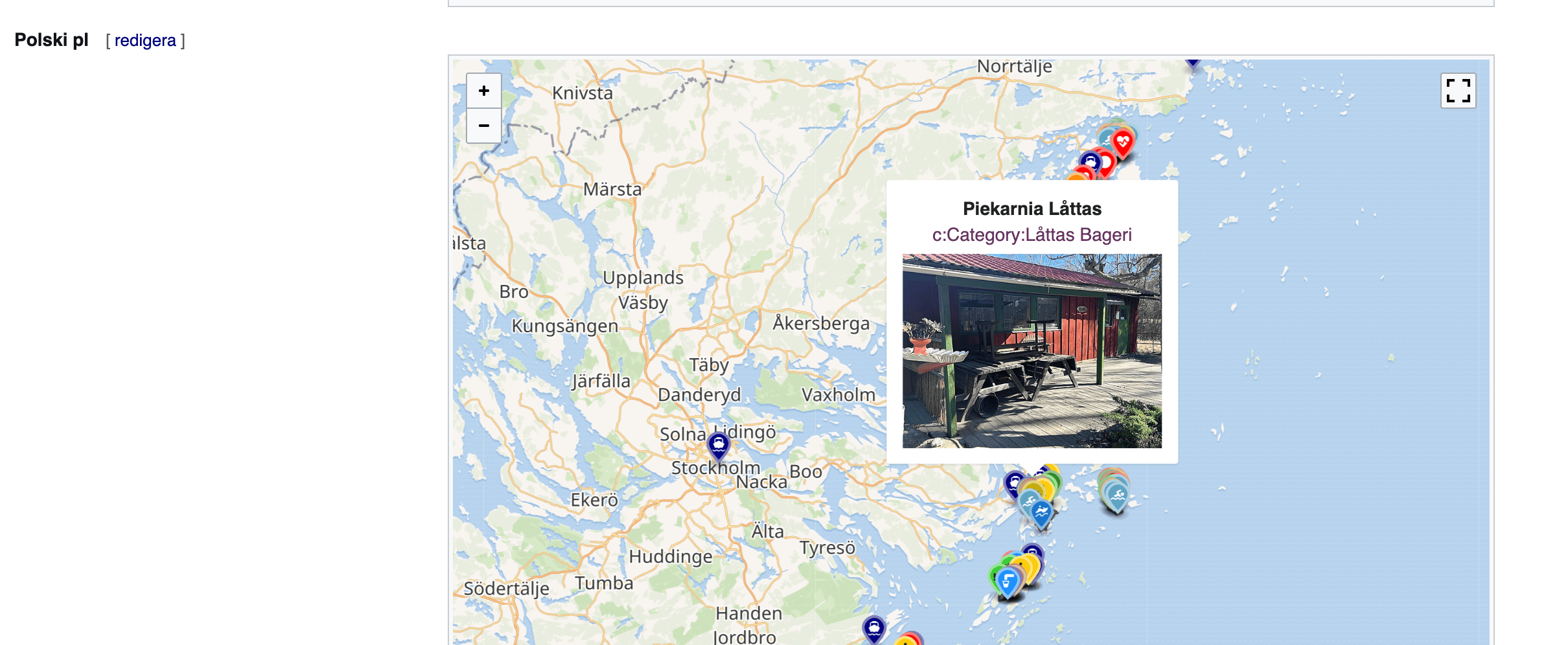This screenshot has width=1568, height=645.
Task: Click the Låttas bakery photo thumbnail
Action: [x=1032, y=350]
